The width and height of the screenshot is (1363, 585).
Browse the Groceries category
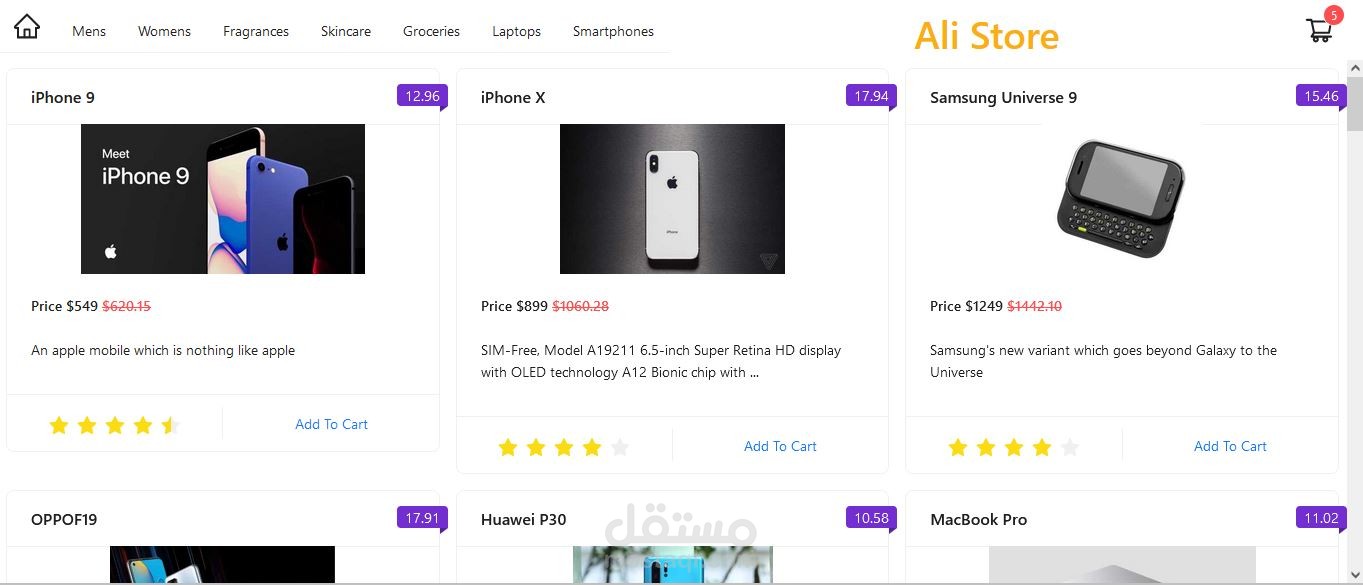coord(431,31)
